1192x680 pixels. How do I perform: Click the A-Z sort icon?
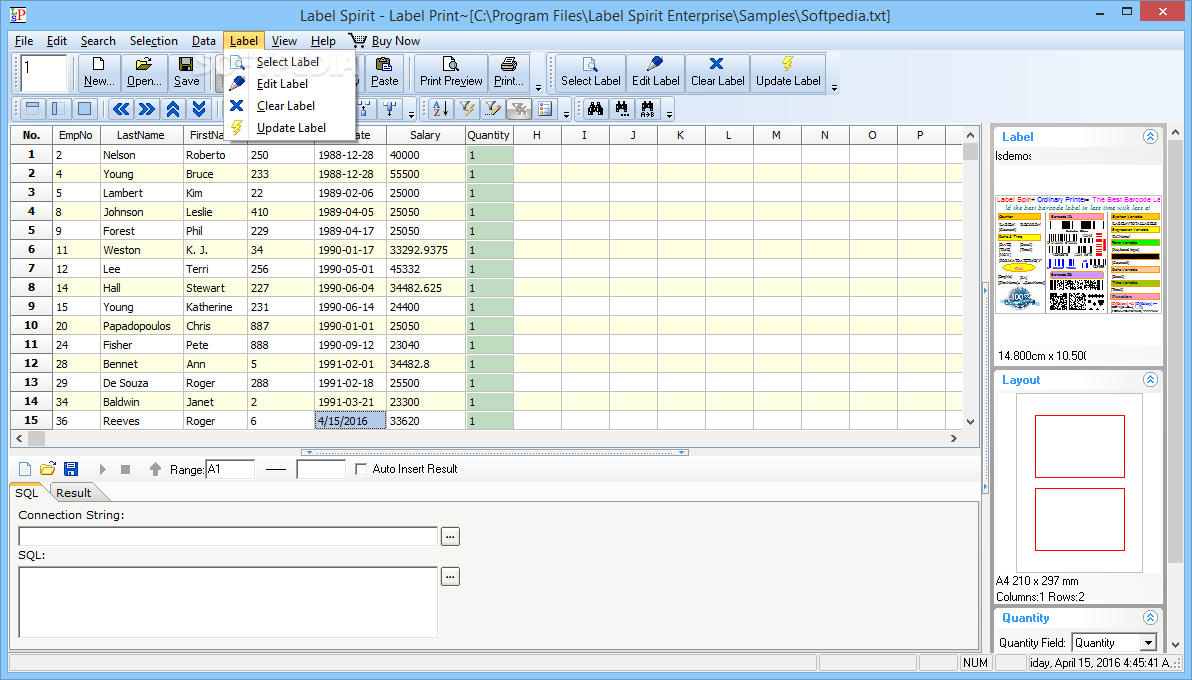pos(441,109)
